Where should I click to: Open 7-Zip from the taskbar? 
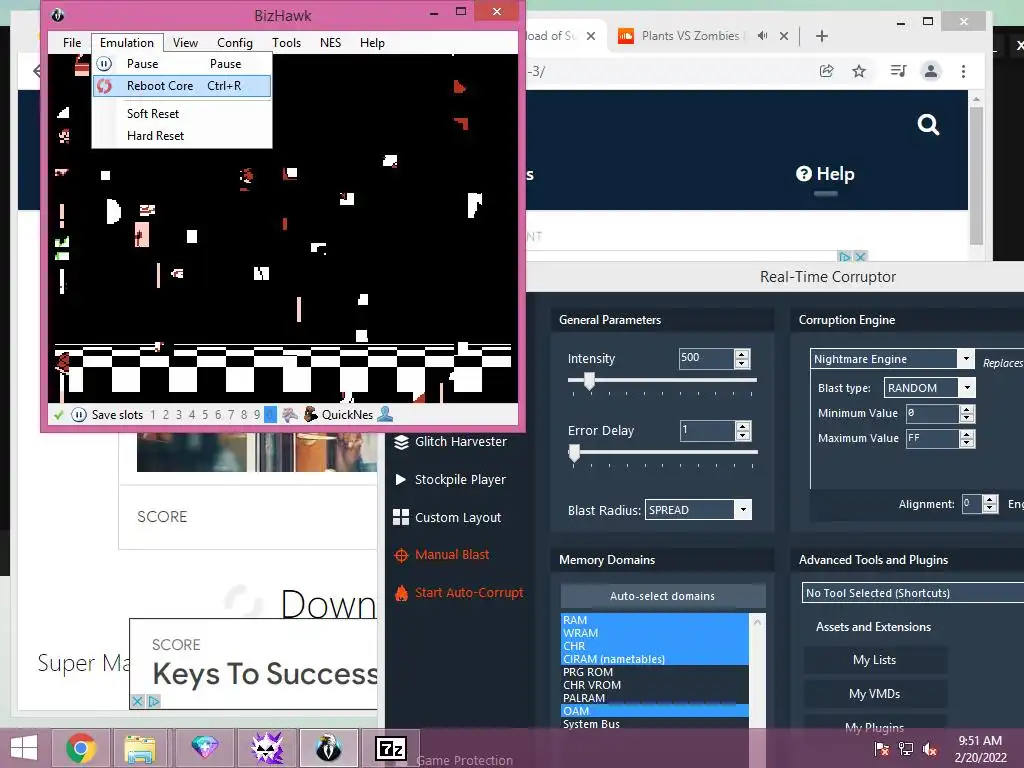(391, 748)
